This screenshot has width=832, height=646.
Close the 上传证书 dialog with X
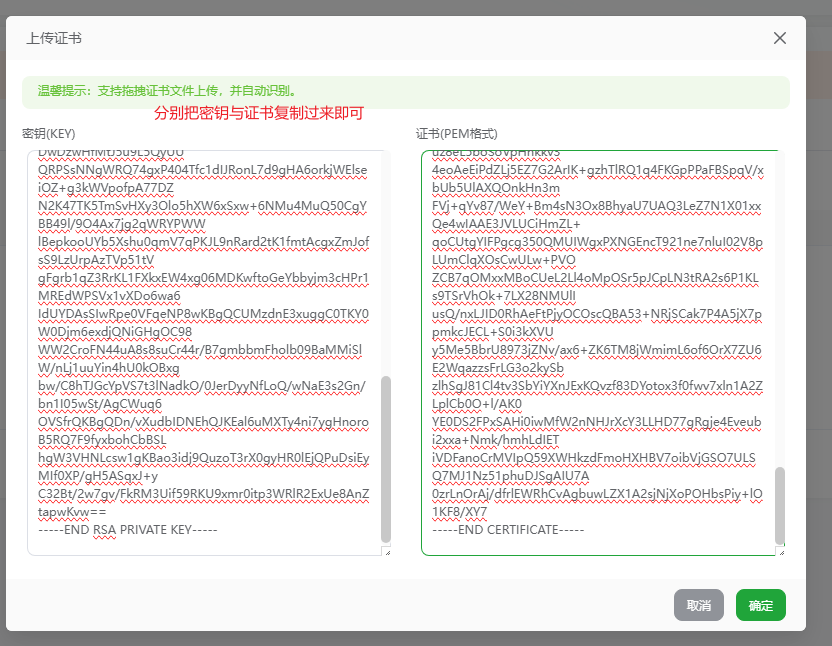tap(780, 38)
